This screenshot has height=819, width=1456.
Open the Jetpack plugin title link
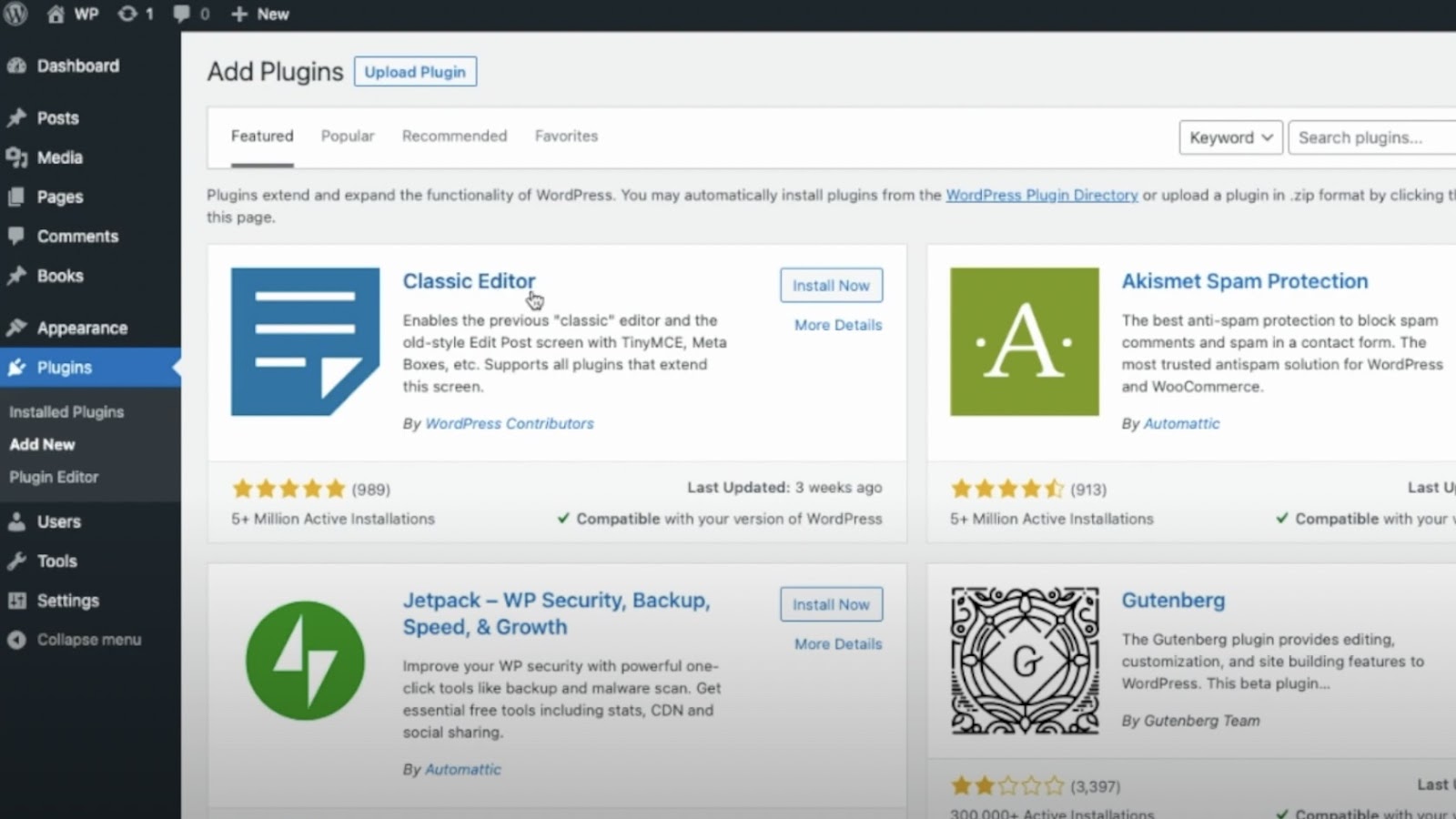click(556, 613)
